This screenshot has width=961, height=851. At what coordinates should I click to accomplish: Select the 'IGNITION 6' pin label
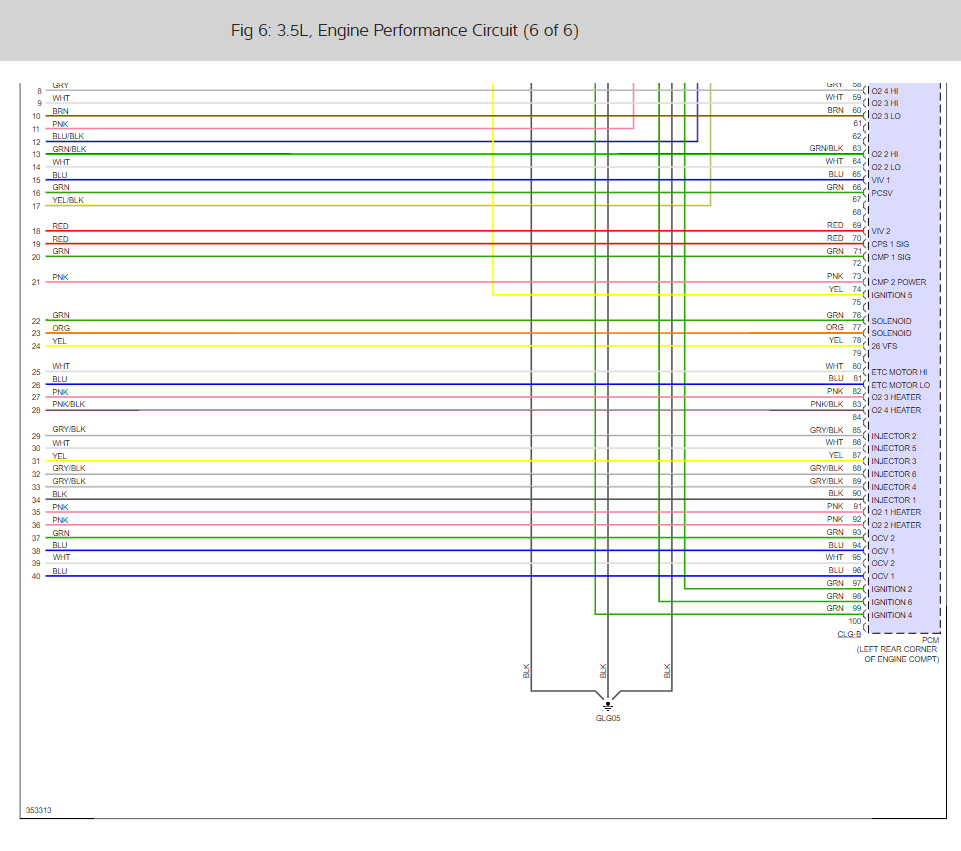(x=892, y=602)
